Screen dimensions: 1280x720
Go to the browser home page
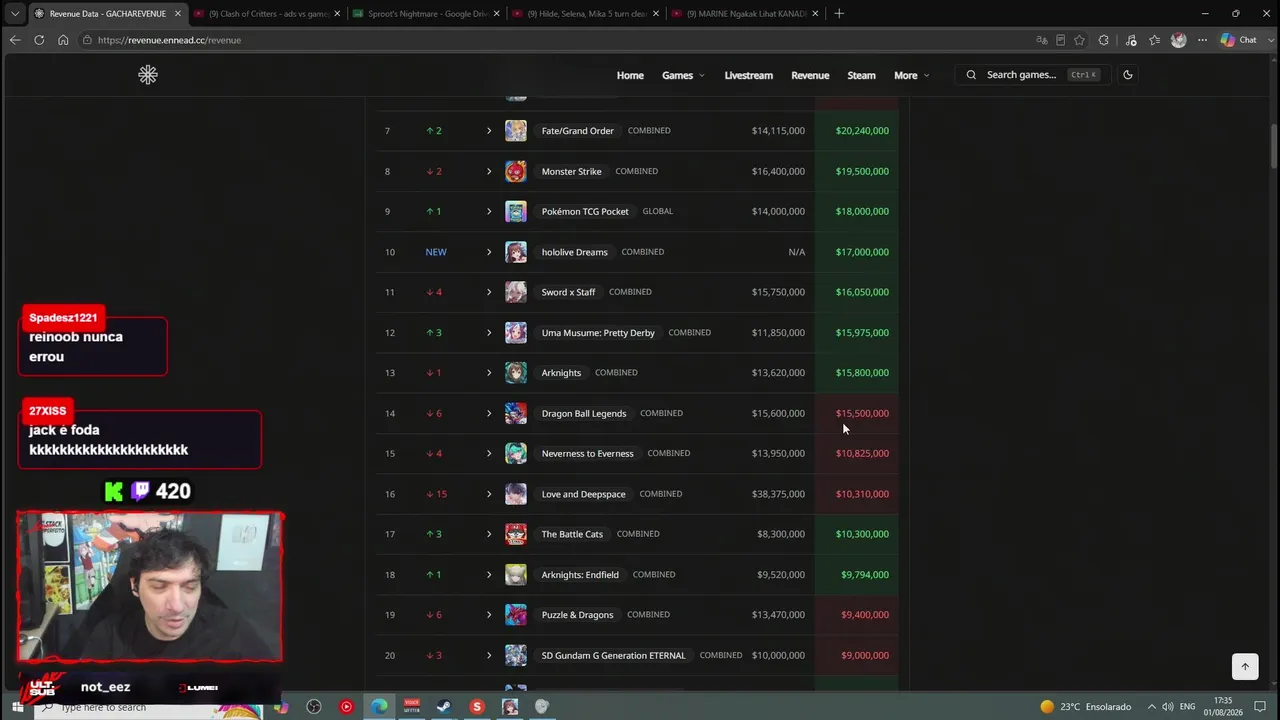pos(63,40)
